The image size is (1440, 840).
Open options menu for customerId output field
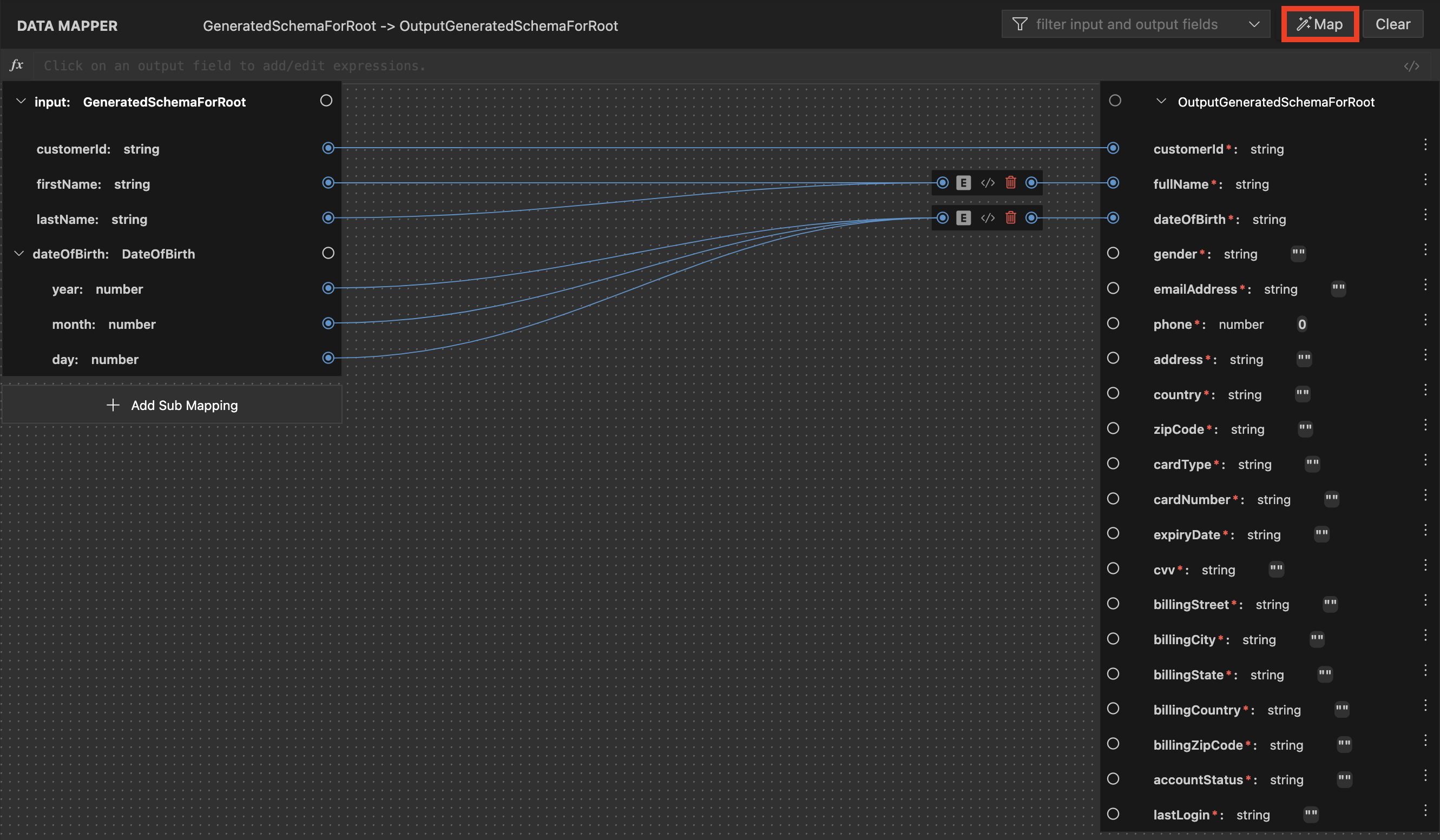coord(1425,144)
